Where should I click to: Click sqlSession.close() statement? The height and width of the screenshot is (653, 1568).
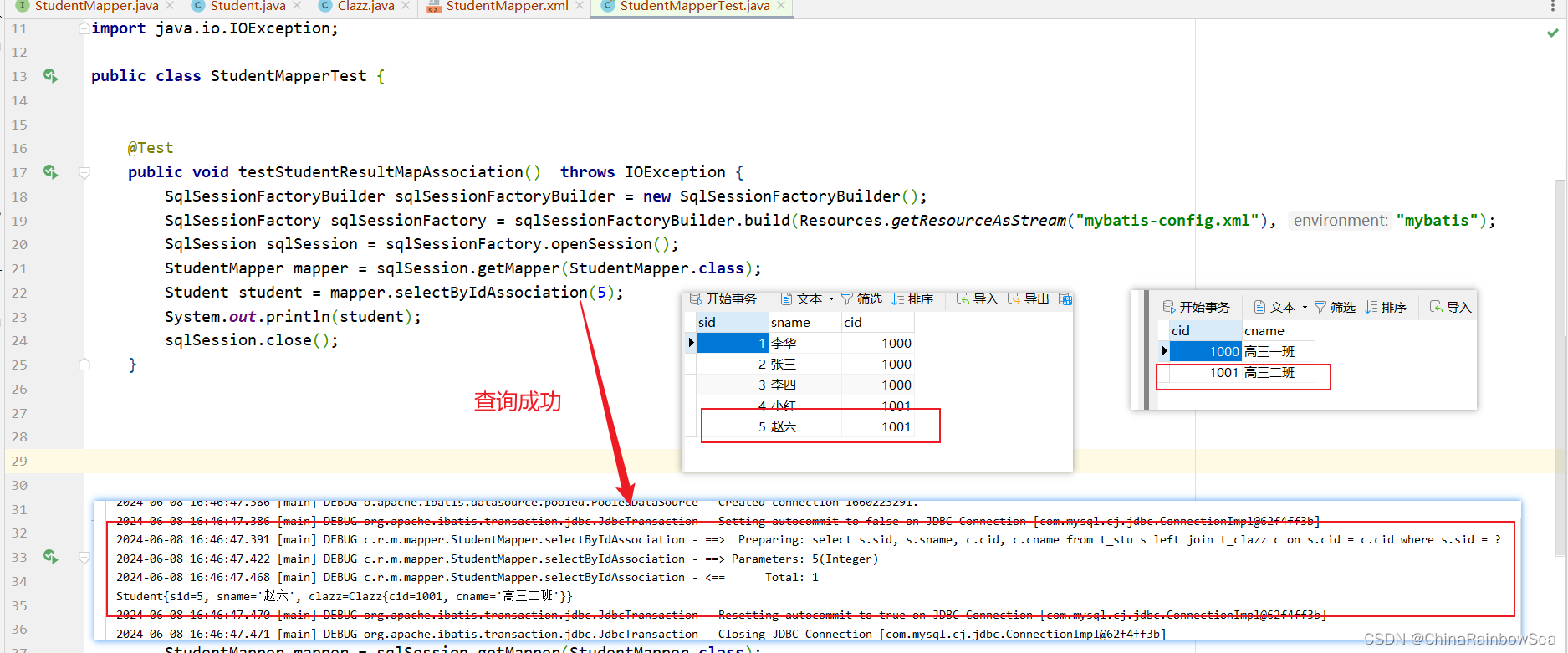point(252,340)
